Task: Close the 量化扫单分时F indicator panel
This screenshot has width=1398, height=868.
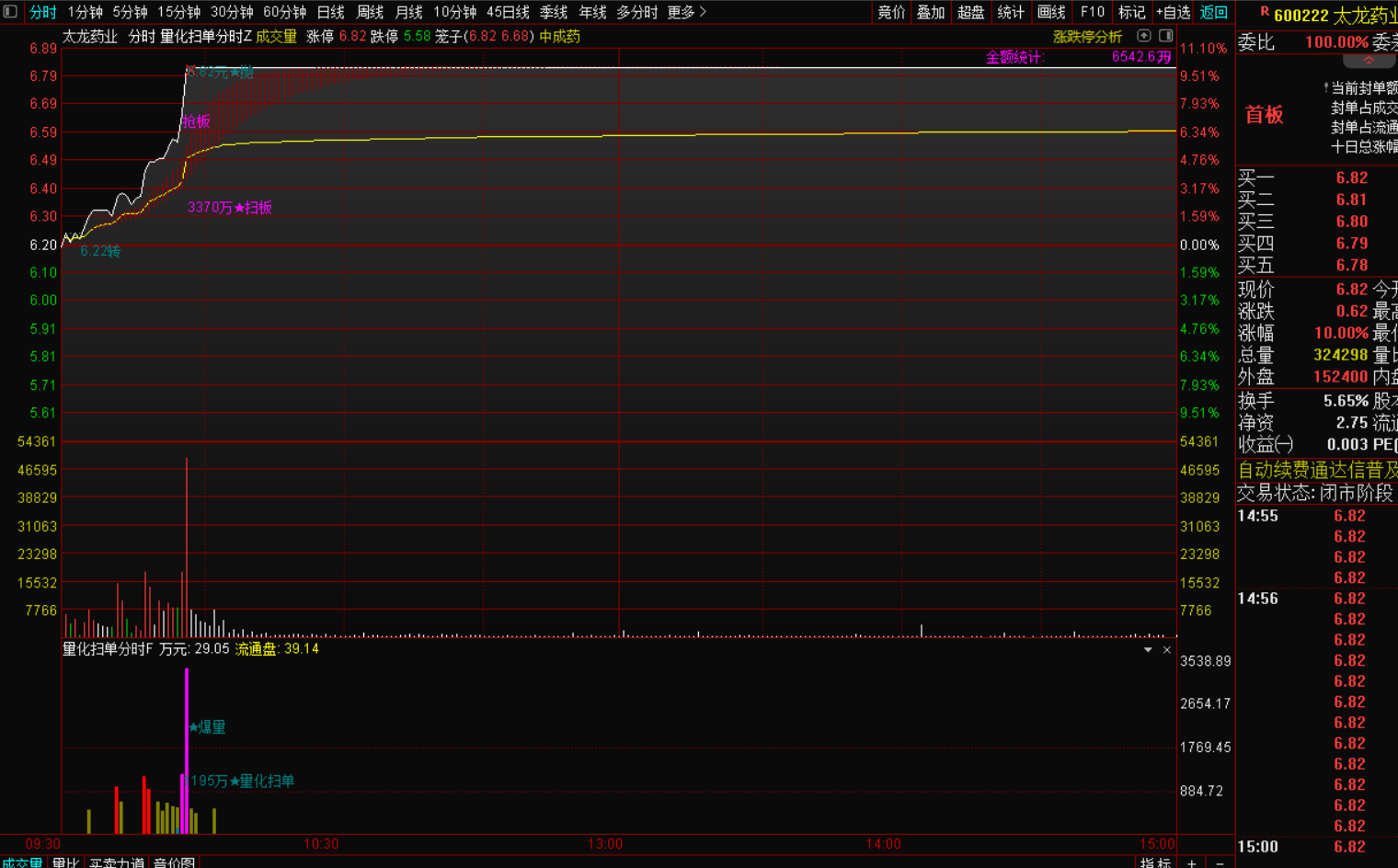Action: coord(1167,650)
